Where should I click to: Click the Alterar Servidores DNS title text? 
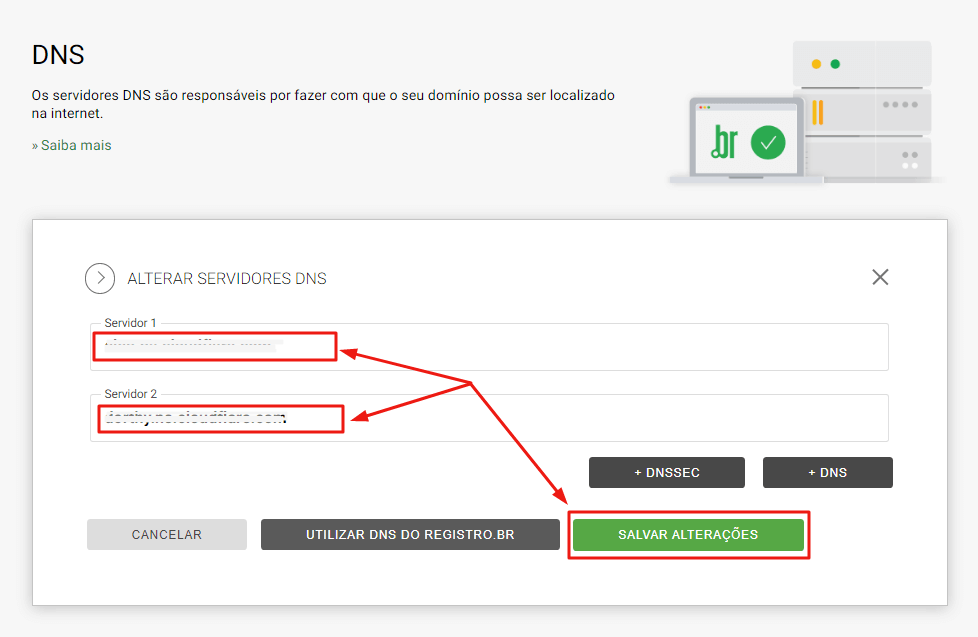pos(227,279)
